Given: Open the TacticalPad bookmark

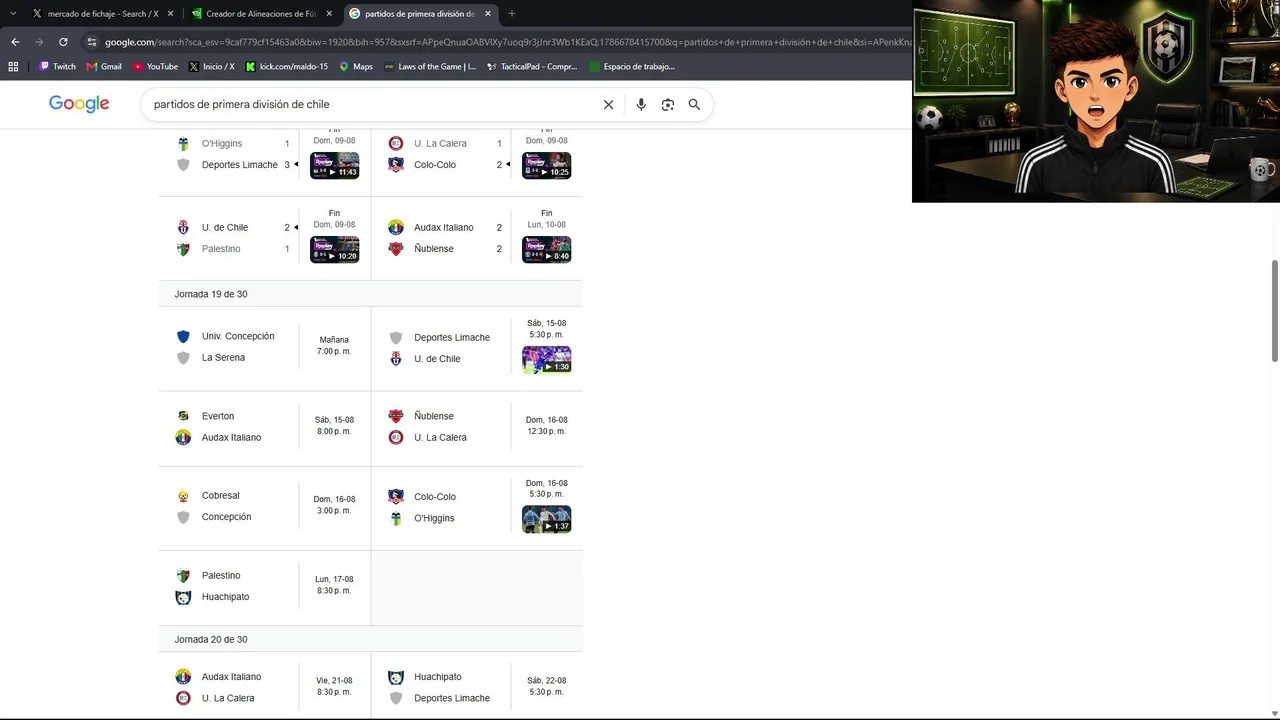Looking at the screenshot, I should coord(532,67).
